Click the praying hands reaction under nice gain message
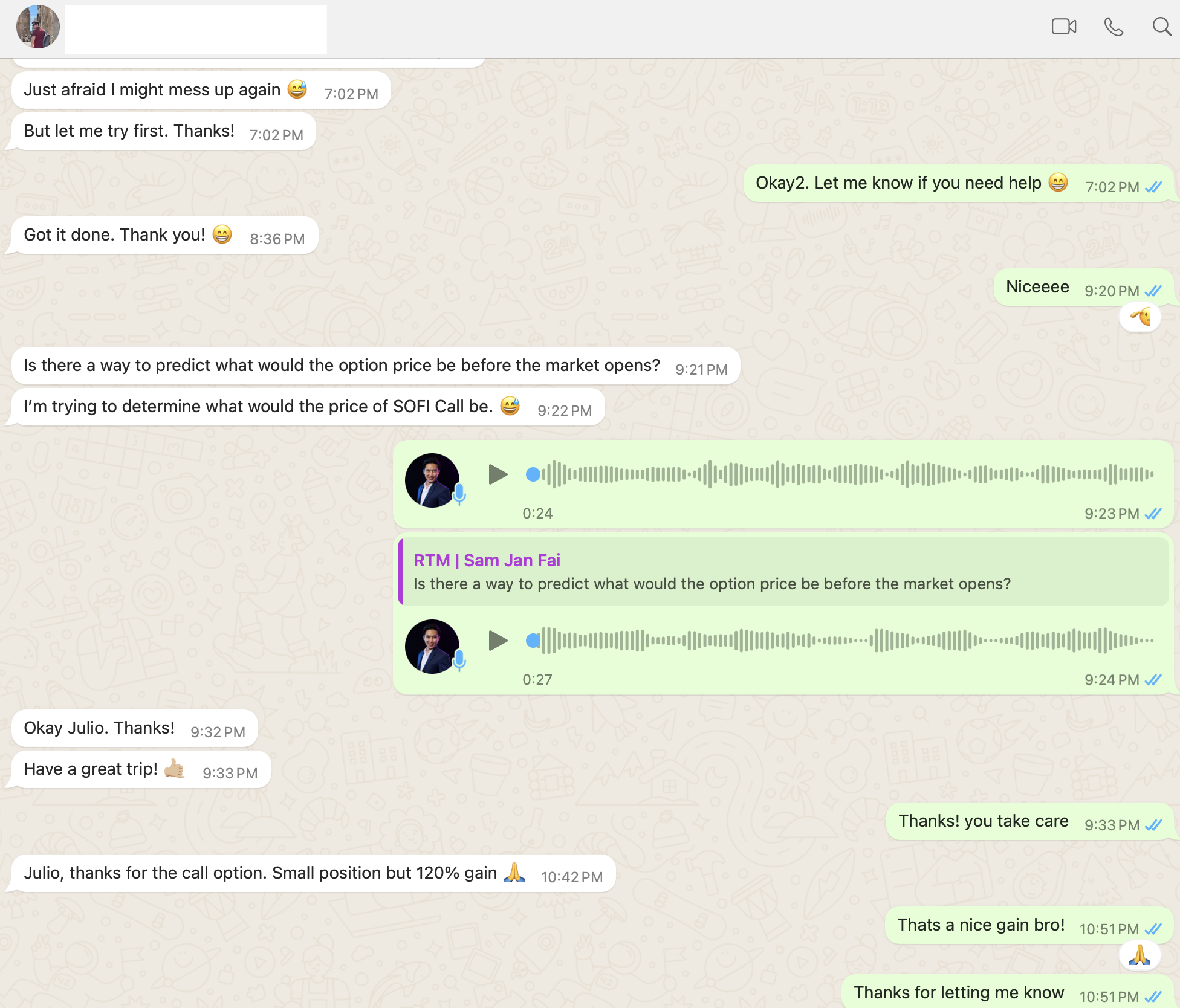This screenshot has width=1180, height=1008. tap(1139, 956)
